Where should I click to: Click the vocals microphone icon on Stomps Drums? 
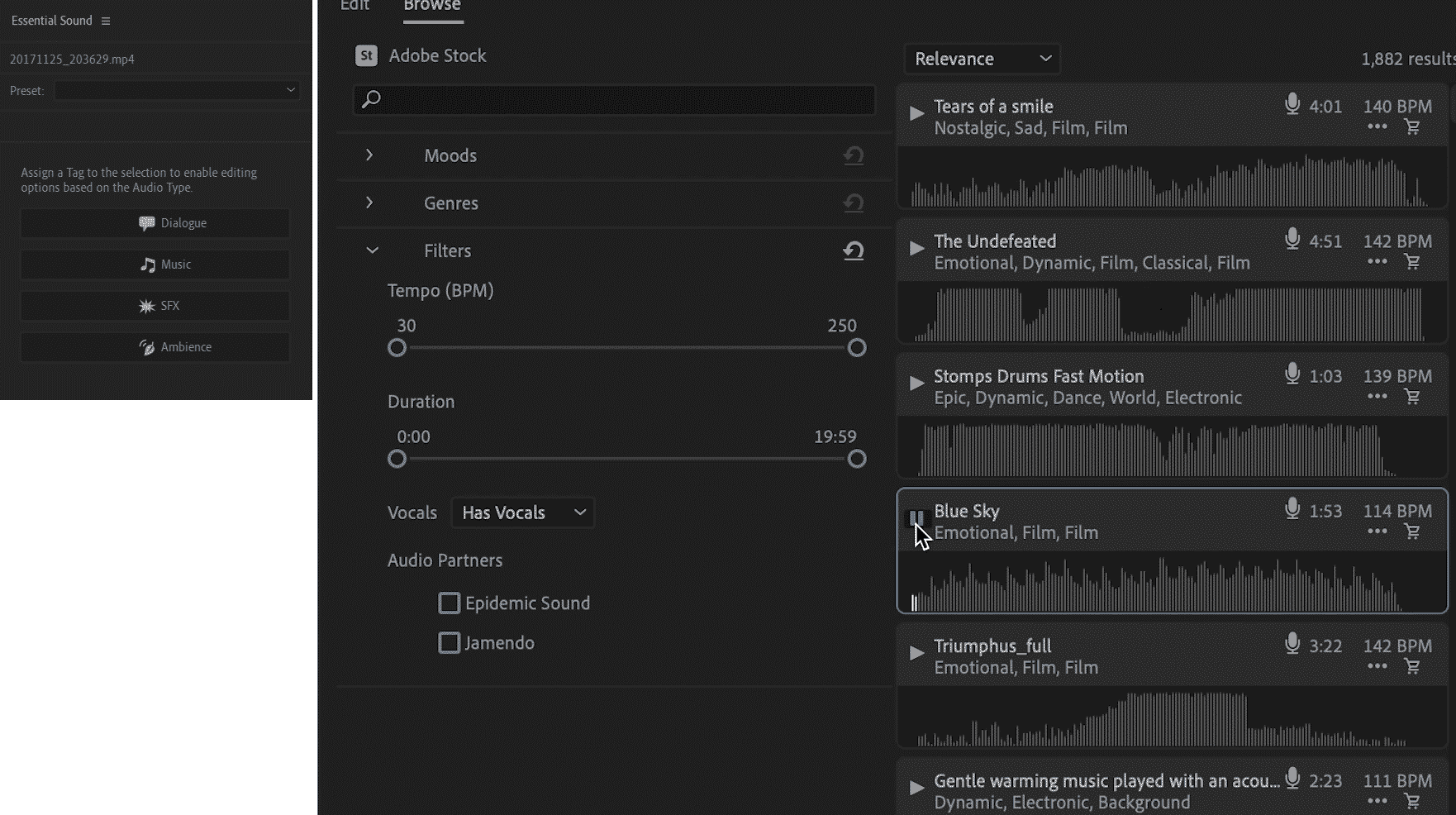pos(1292,374)
